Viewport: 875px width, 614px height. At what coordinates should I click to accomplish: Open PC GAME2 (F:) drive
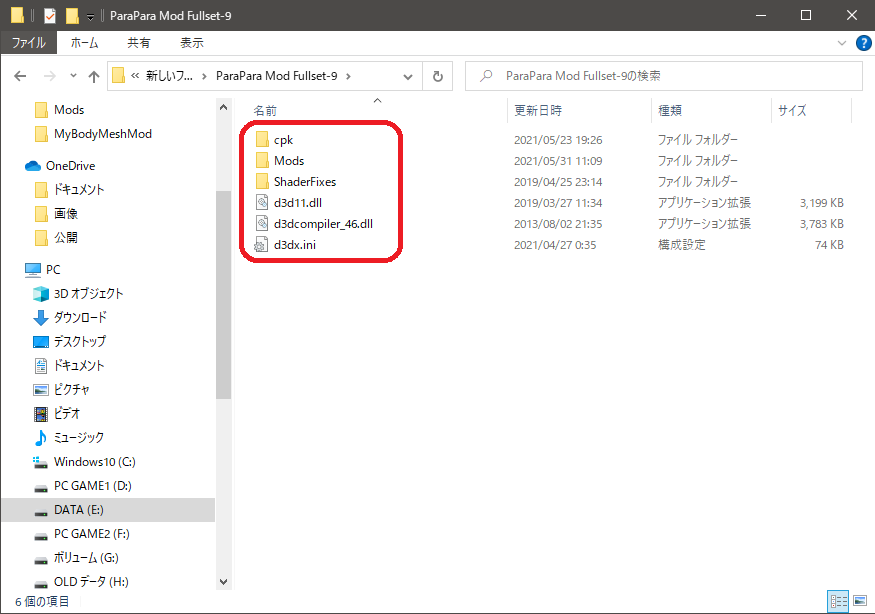tap(92, 534)
